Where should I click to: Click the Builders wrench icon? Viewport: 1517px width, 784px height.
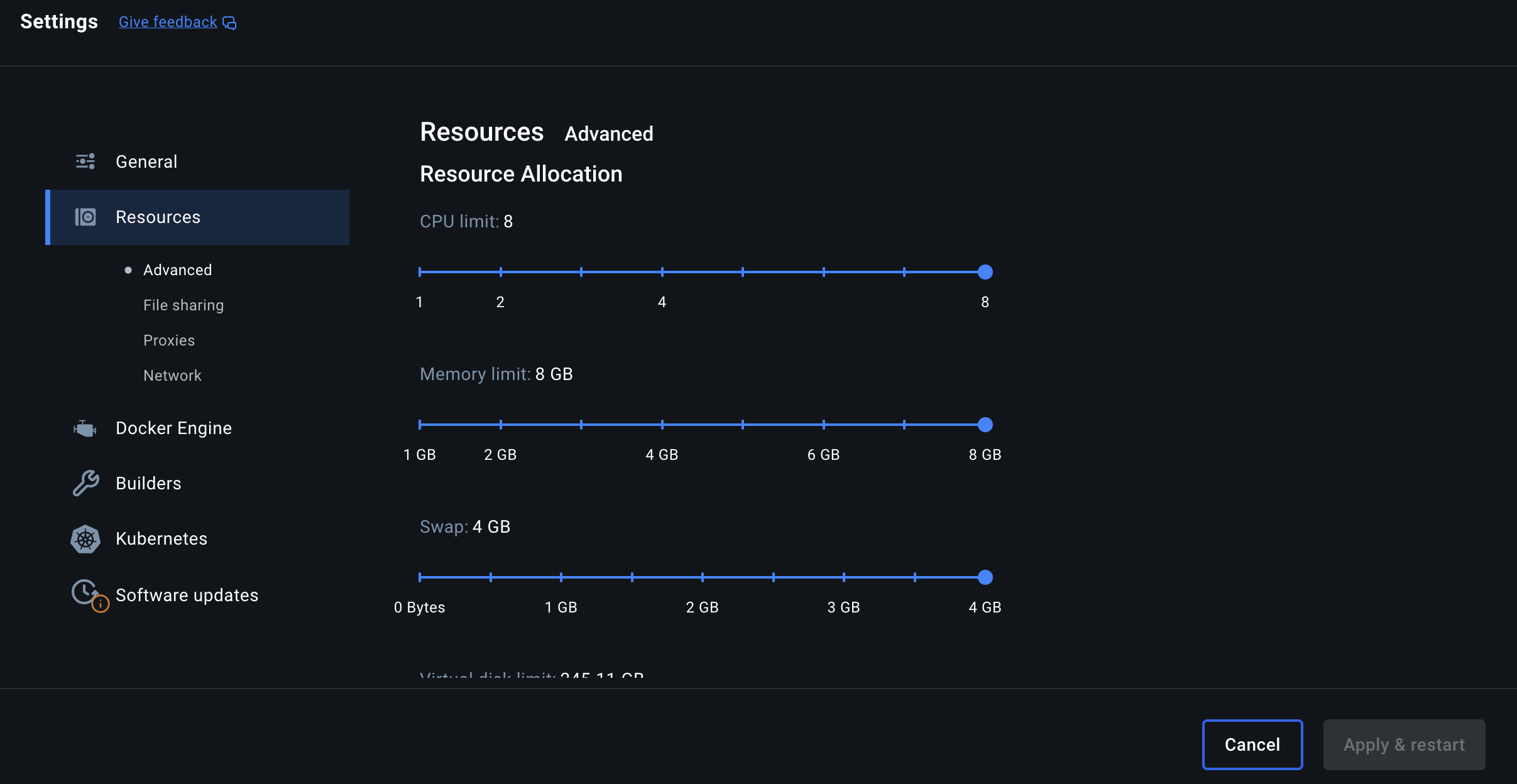click(x=85, y=483)
